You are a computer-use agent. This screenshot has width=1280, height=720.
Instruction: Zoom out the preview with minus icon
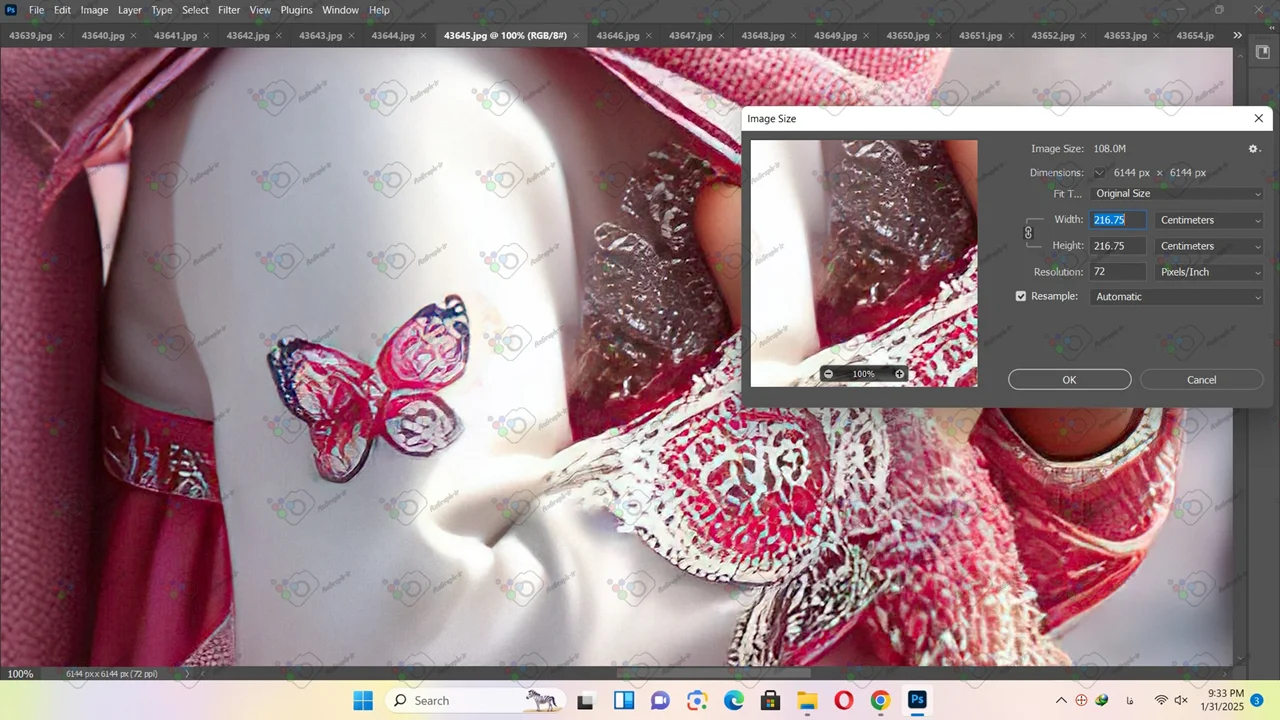(828, 374)
